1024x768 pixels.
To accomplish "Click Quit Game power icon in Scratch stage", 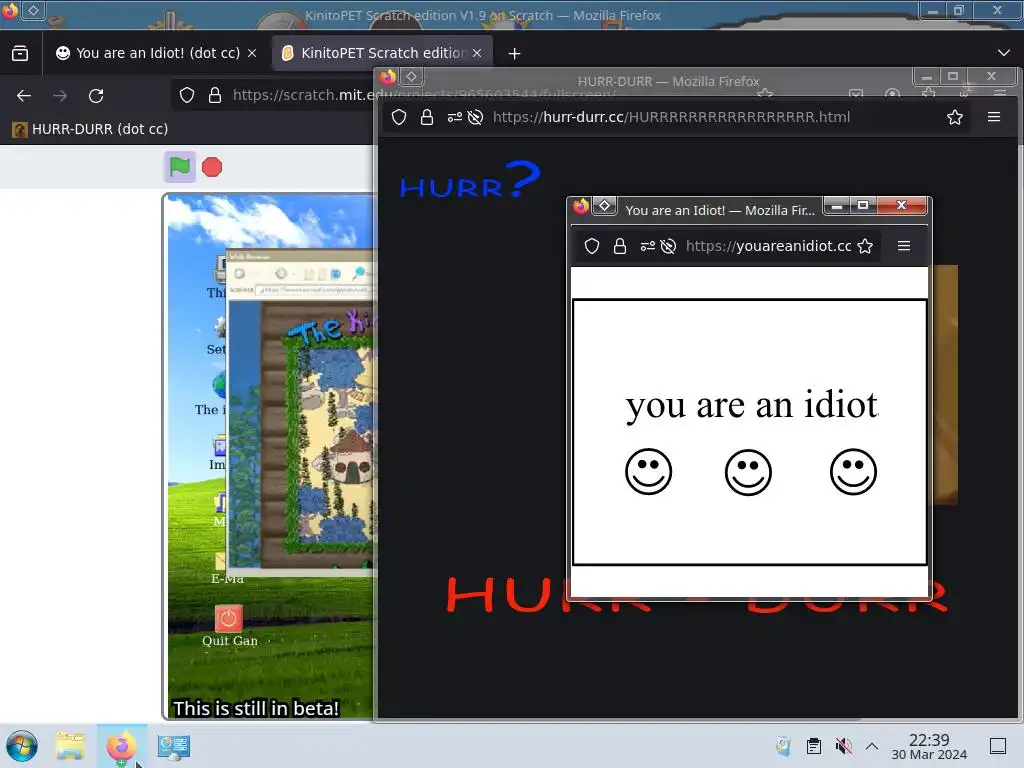I will pyautogui.click(x=229, y=618).
